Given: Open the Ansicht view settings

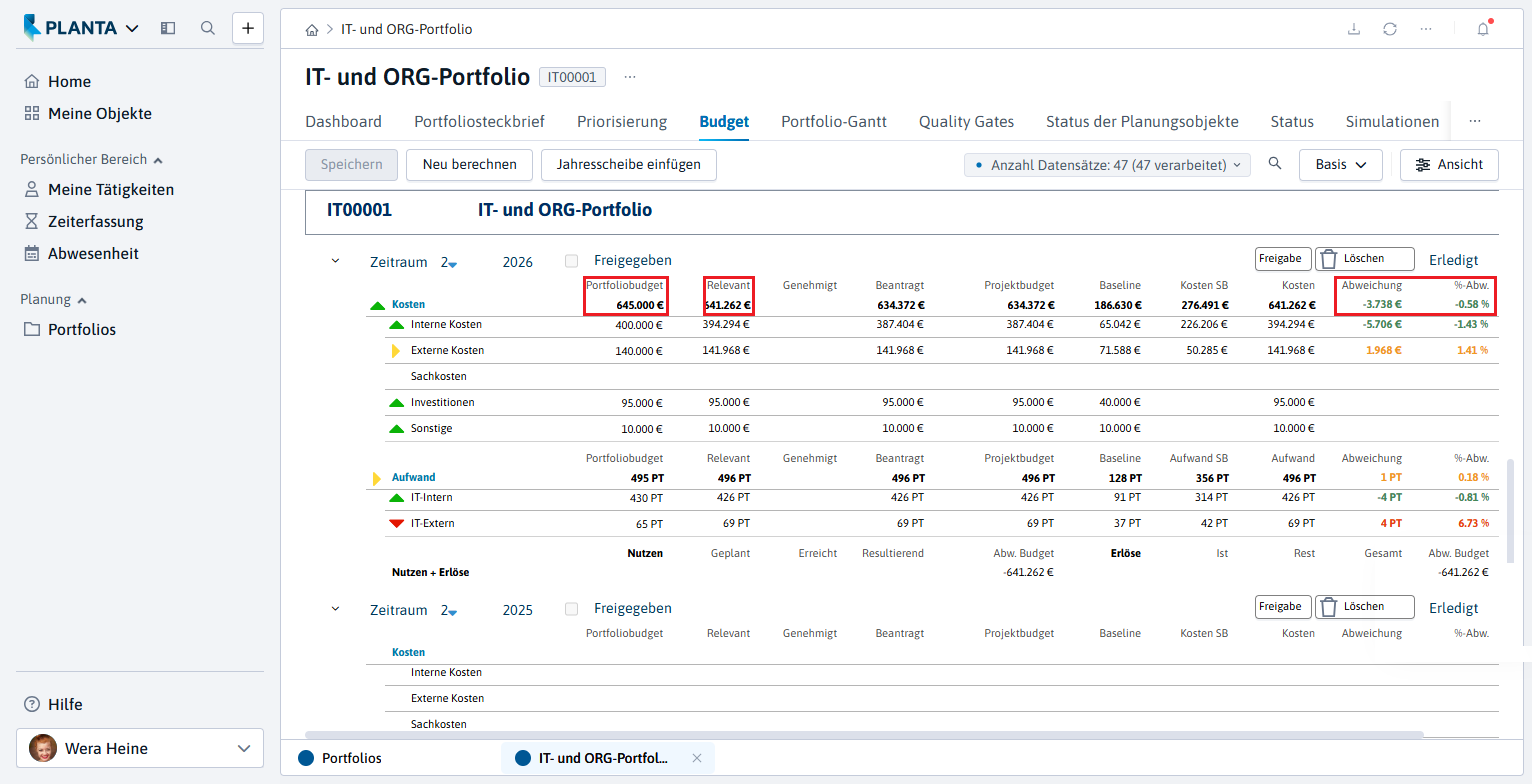Looking at the screenshot, I should pos(1449,165).
